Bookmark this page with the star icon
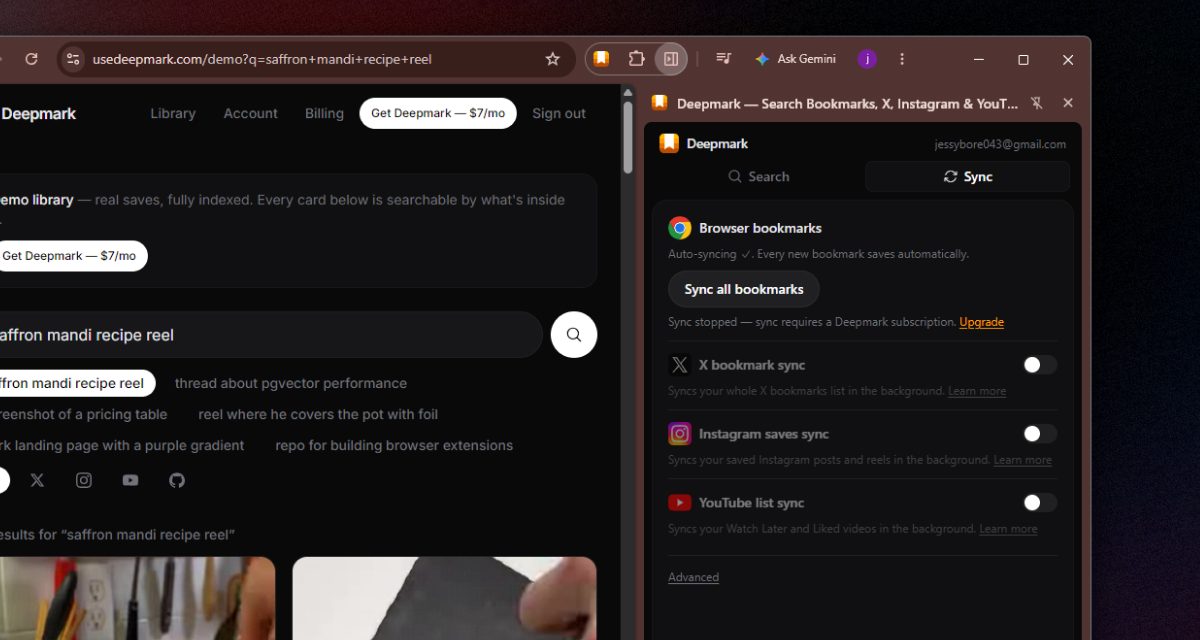 553,59
